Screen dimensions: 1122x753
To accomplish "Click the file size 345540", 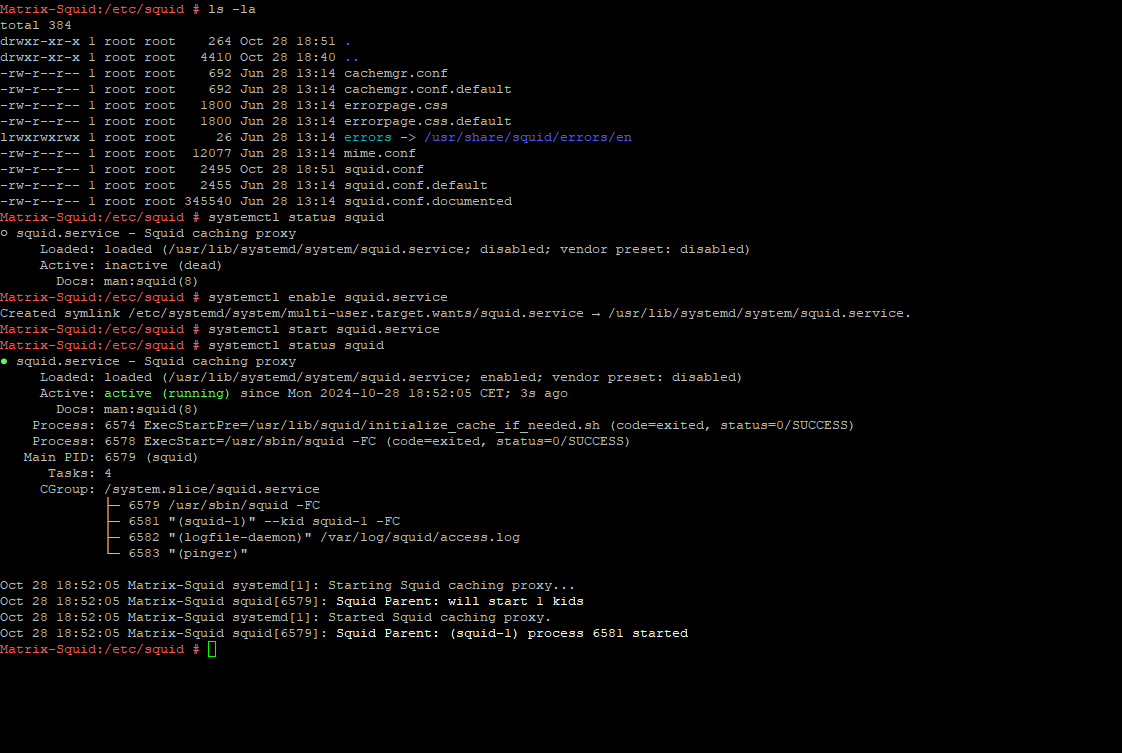I will click(x=208, y=201).
